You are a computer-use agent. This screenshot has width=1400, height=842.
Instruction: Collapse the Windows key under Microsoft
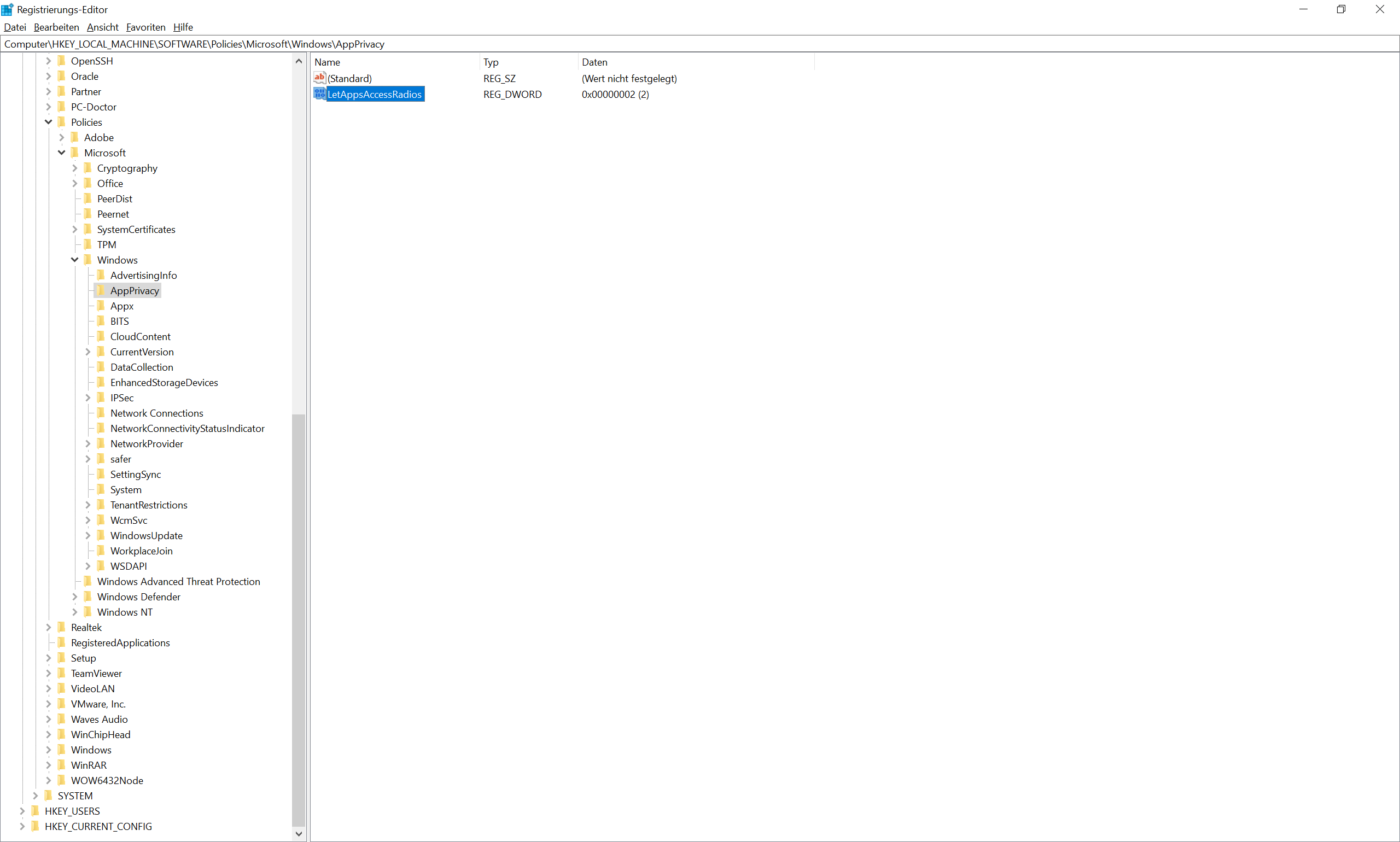[x=75, y=260]
